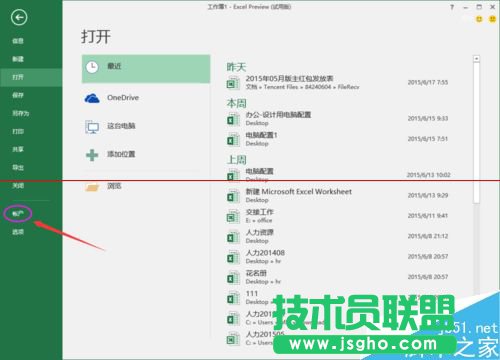The width and height of the screenshot is (500, 360).
Task: Minimize the Excel Preview window
Action: (466, 7)
